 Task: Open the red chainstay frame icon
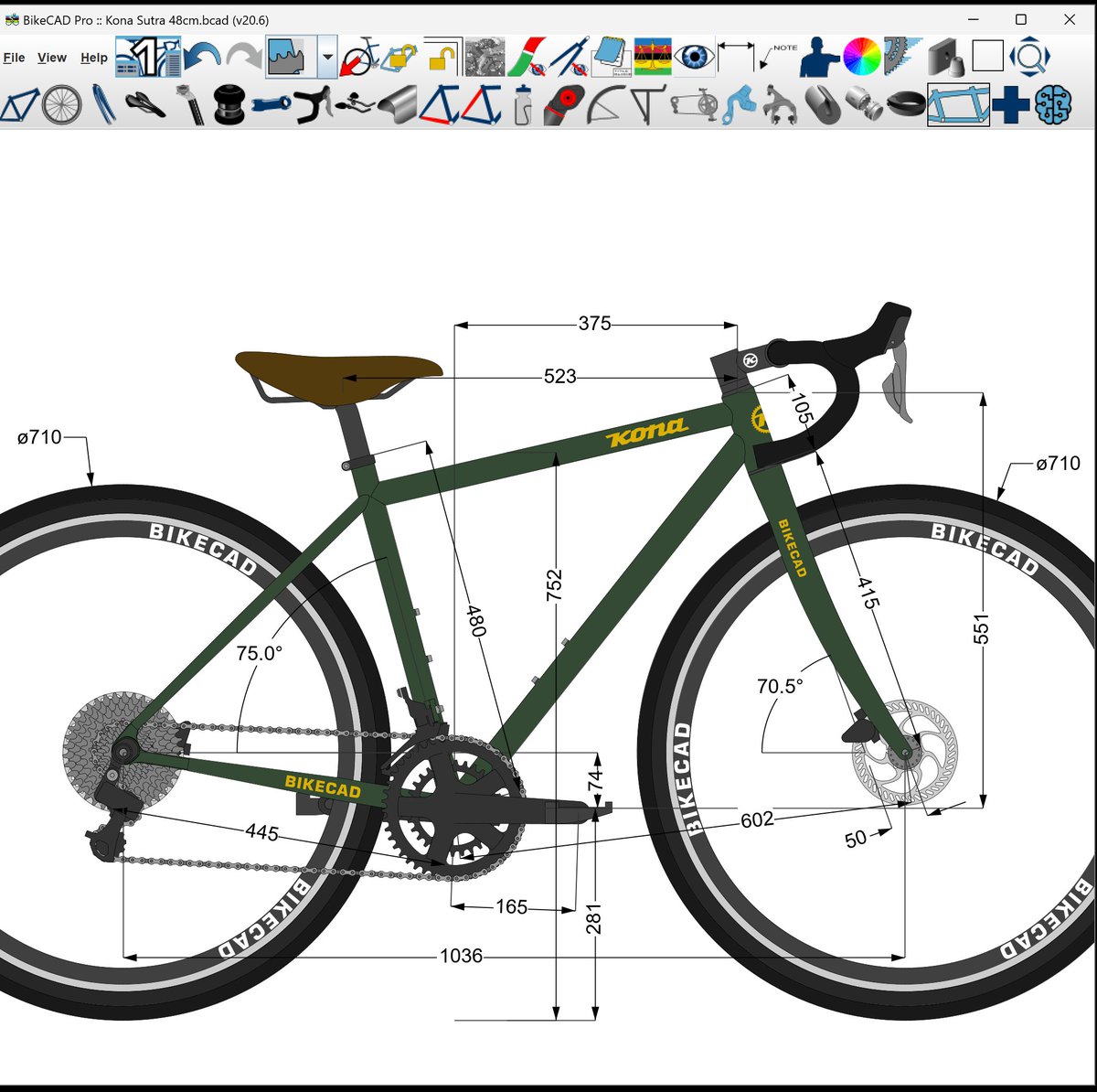tap(439, 104)
